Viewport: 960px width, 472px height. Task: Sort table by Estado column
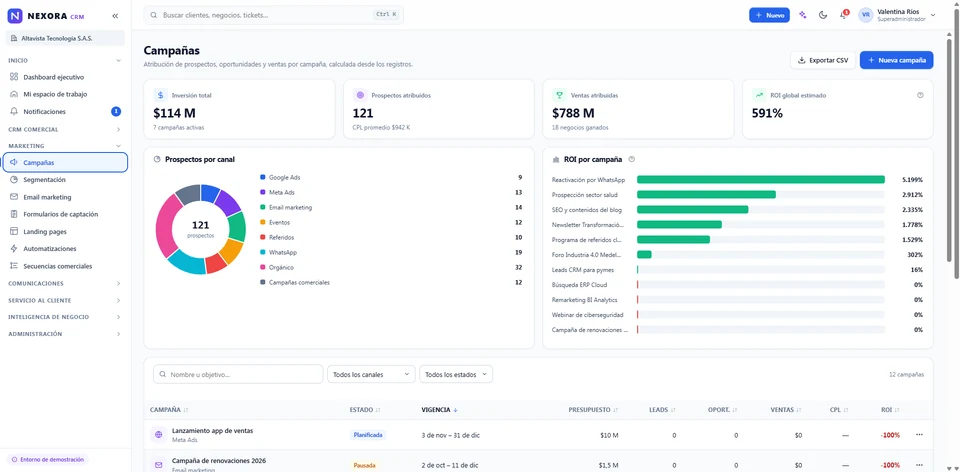coord(378,410)
